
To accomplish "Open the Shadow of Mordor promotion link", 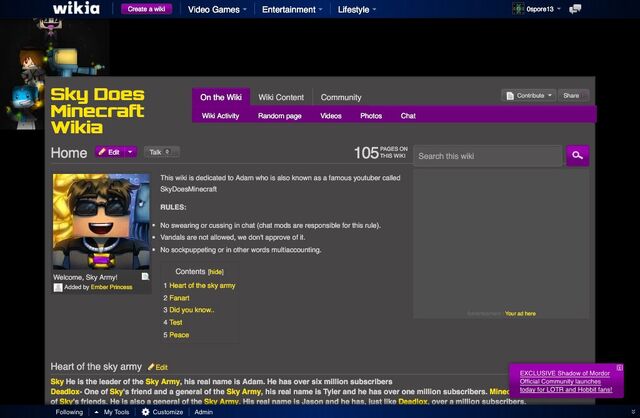I will tap(566, 381).
